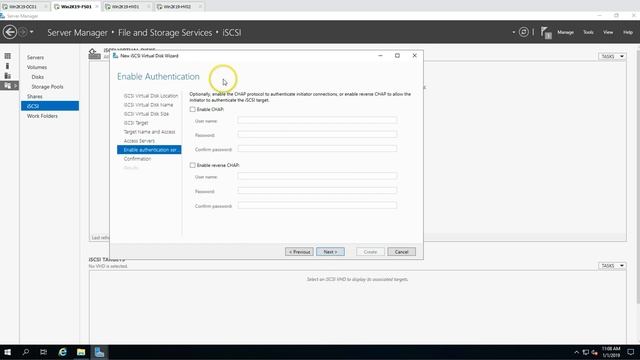Click CHAP Password field

(317, 134)
